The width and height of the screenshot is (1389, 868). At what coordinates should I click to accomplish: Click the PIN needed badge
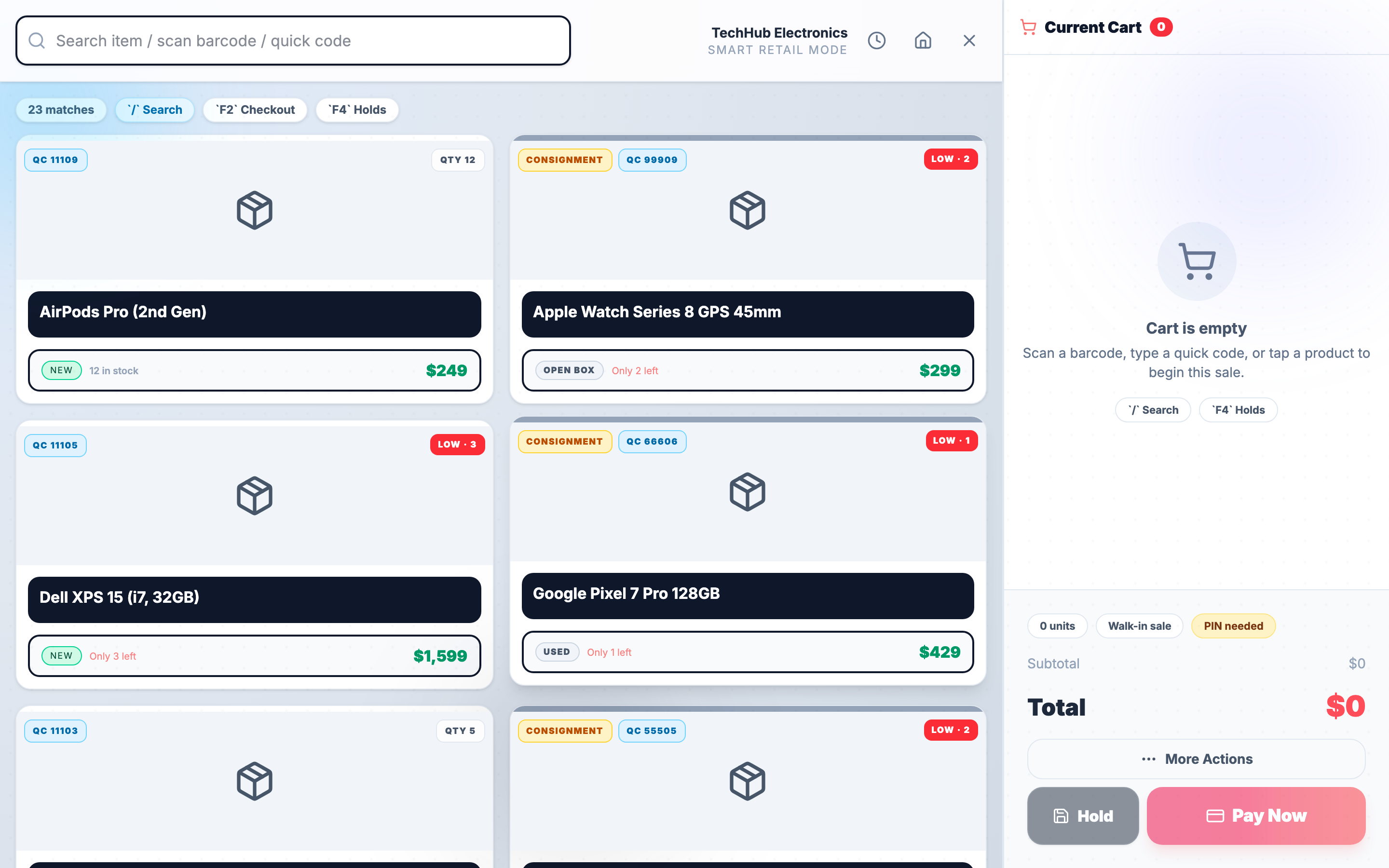pos(1233,626)
